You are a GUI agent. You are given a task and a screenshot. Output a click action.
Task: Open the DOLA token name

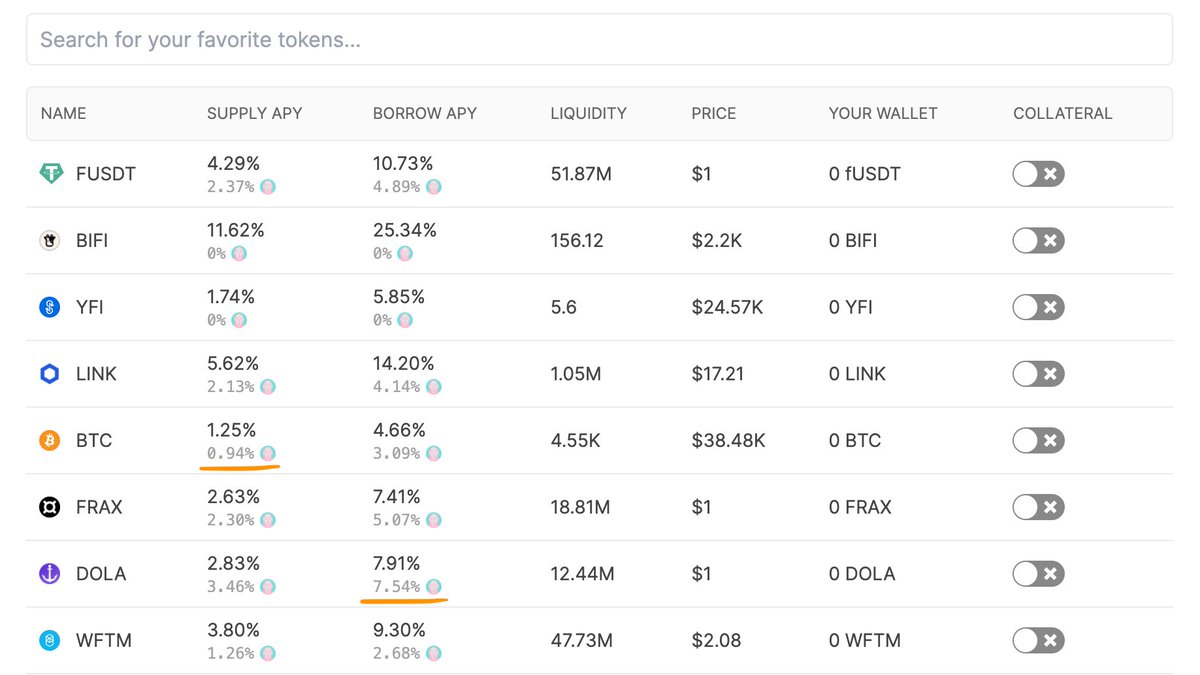click(x=99, y=574)
